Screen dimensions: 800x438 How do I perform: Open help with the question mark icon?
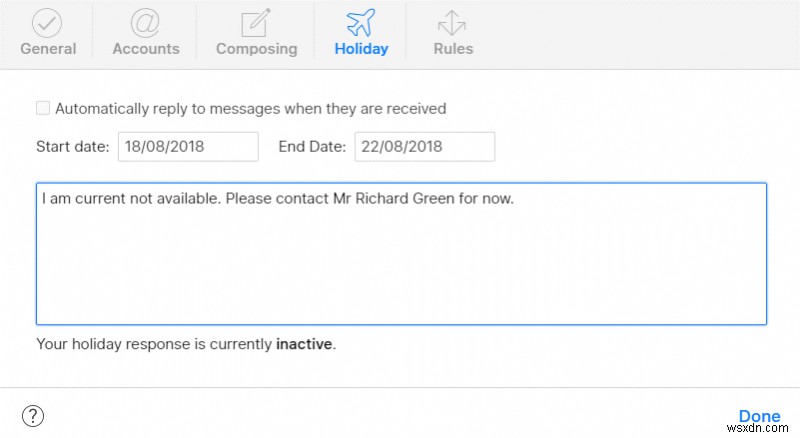[x=33, y=416]
